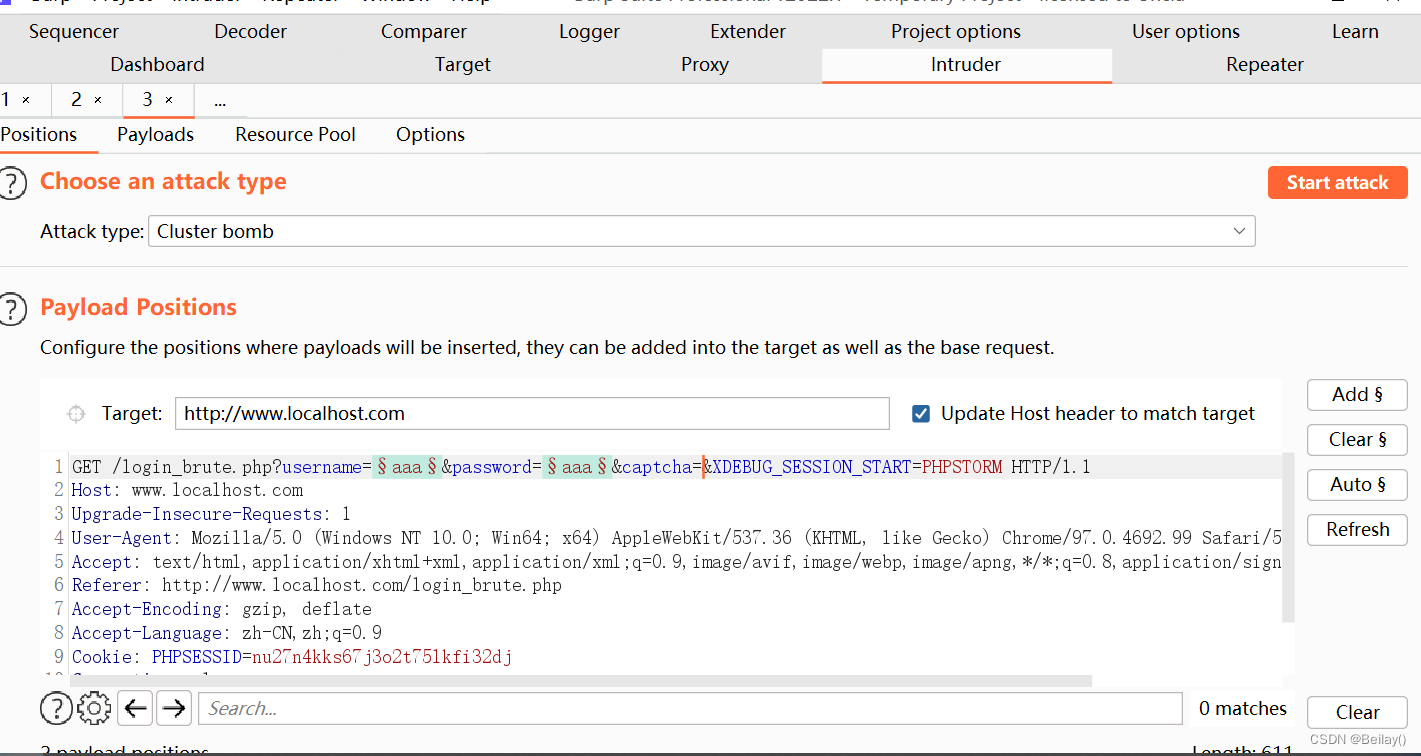Switch to Intruder tab 1
Screen dimensions: 1421x756
[6, 100]
